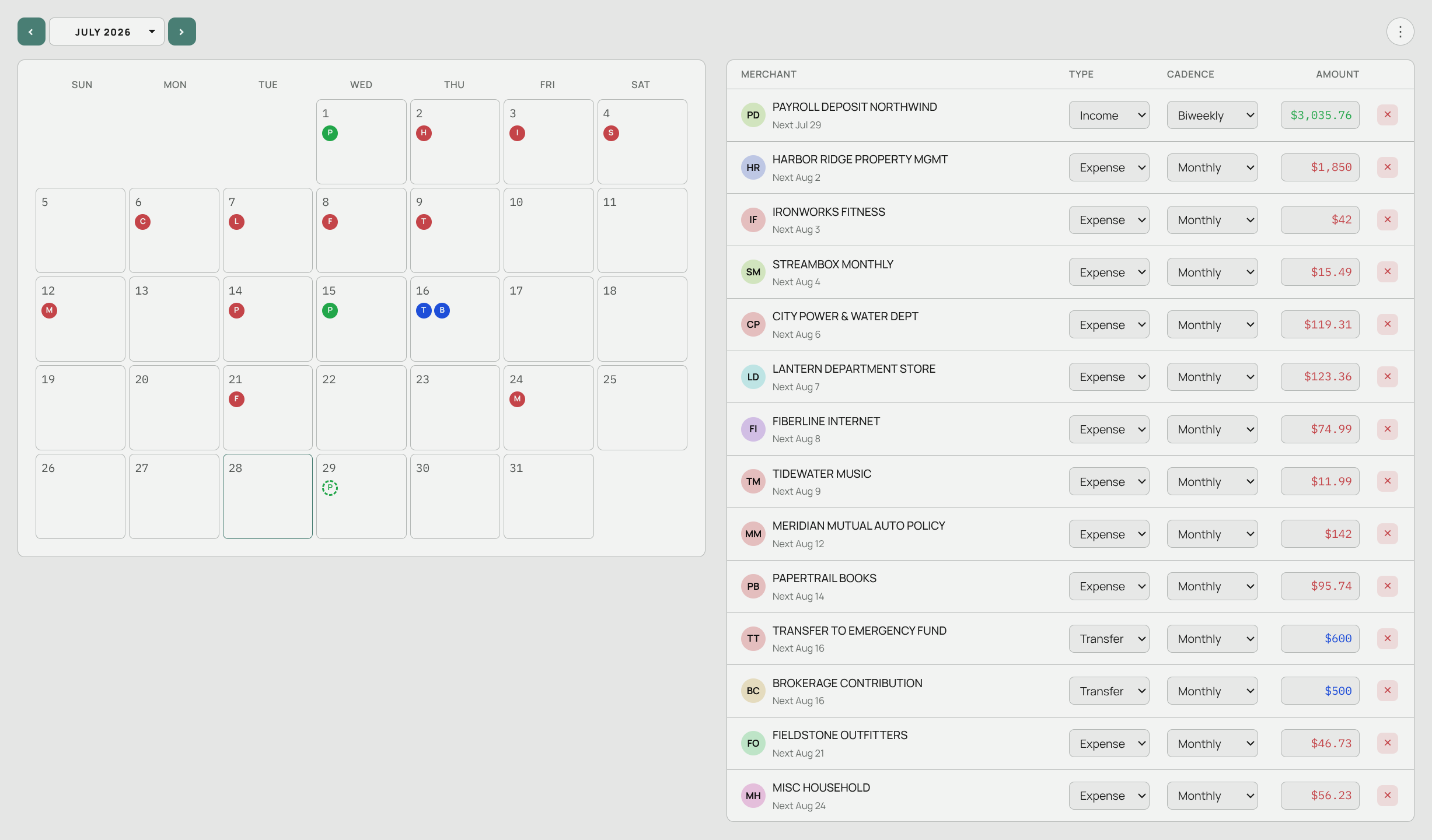Delete the Payroll Deposit Northwind row
Image resolution: width=1432 pixels, height=840 pixels.
1388,115
